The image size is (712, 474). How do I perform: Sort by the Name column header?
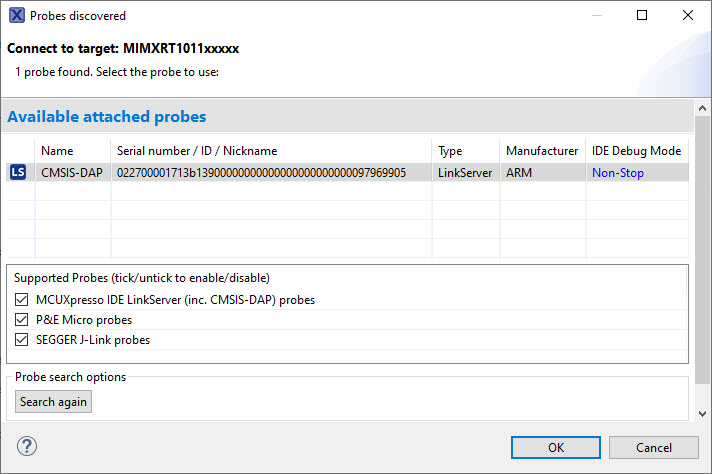click(58, 151)
